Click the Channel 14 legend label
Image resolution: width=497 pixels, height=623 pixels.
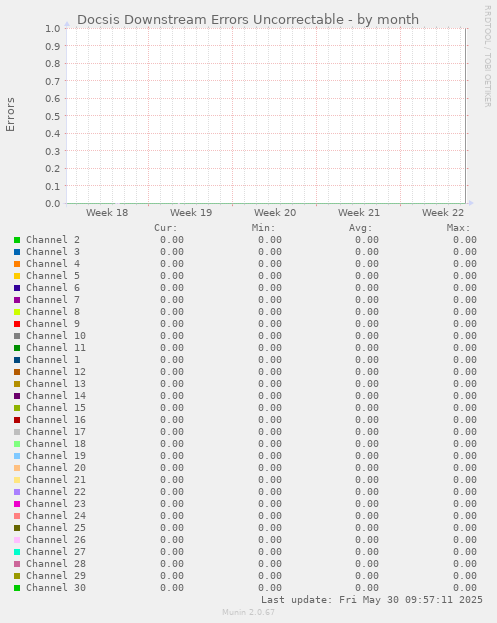point(56,396)
